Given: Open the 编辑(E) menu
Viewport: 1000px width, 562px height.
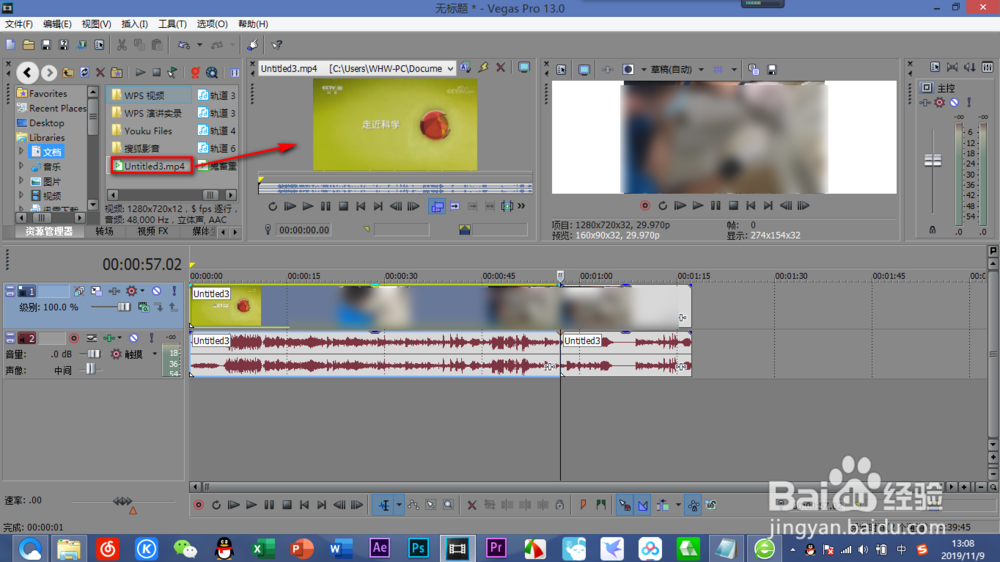Looking at the screenshot, I should click(x=57, y=24).
